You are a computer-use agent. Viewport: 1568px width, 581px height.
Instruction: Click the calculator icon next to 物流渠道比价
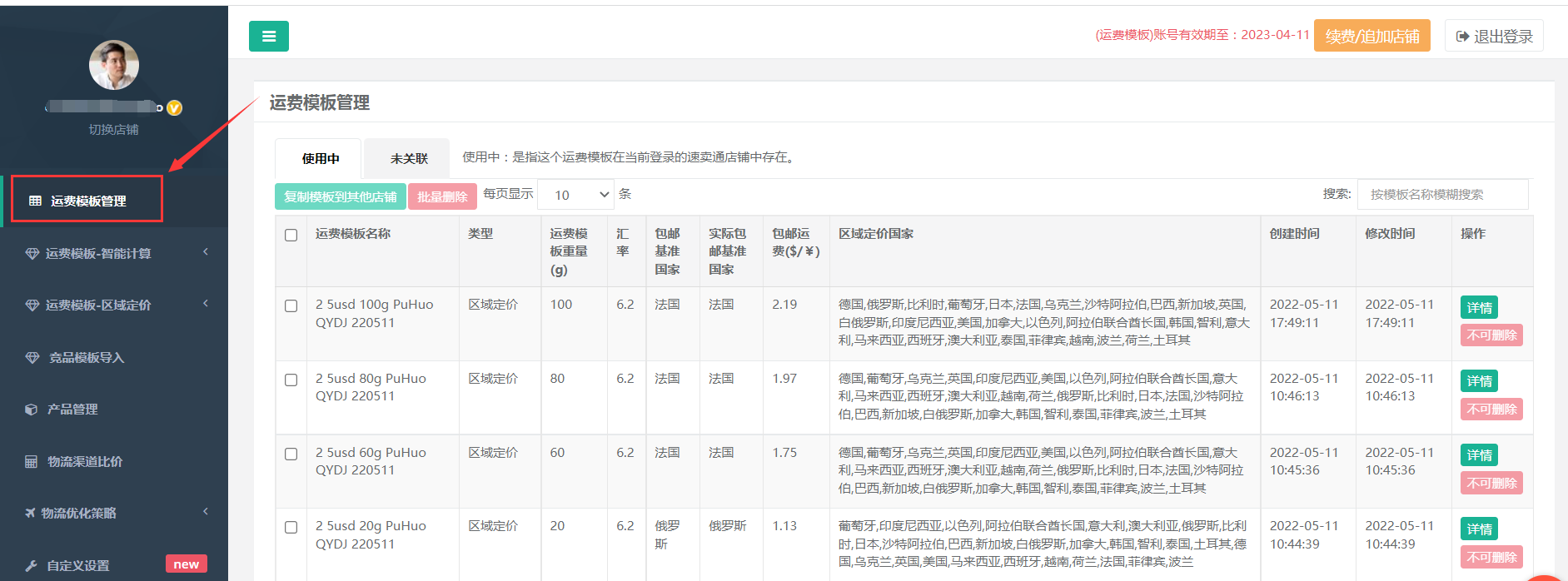tap(32, 462)
